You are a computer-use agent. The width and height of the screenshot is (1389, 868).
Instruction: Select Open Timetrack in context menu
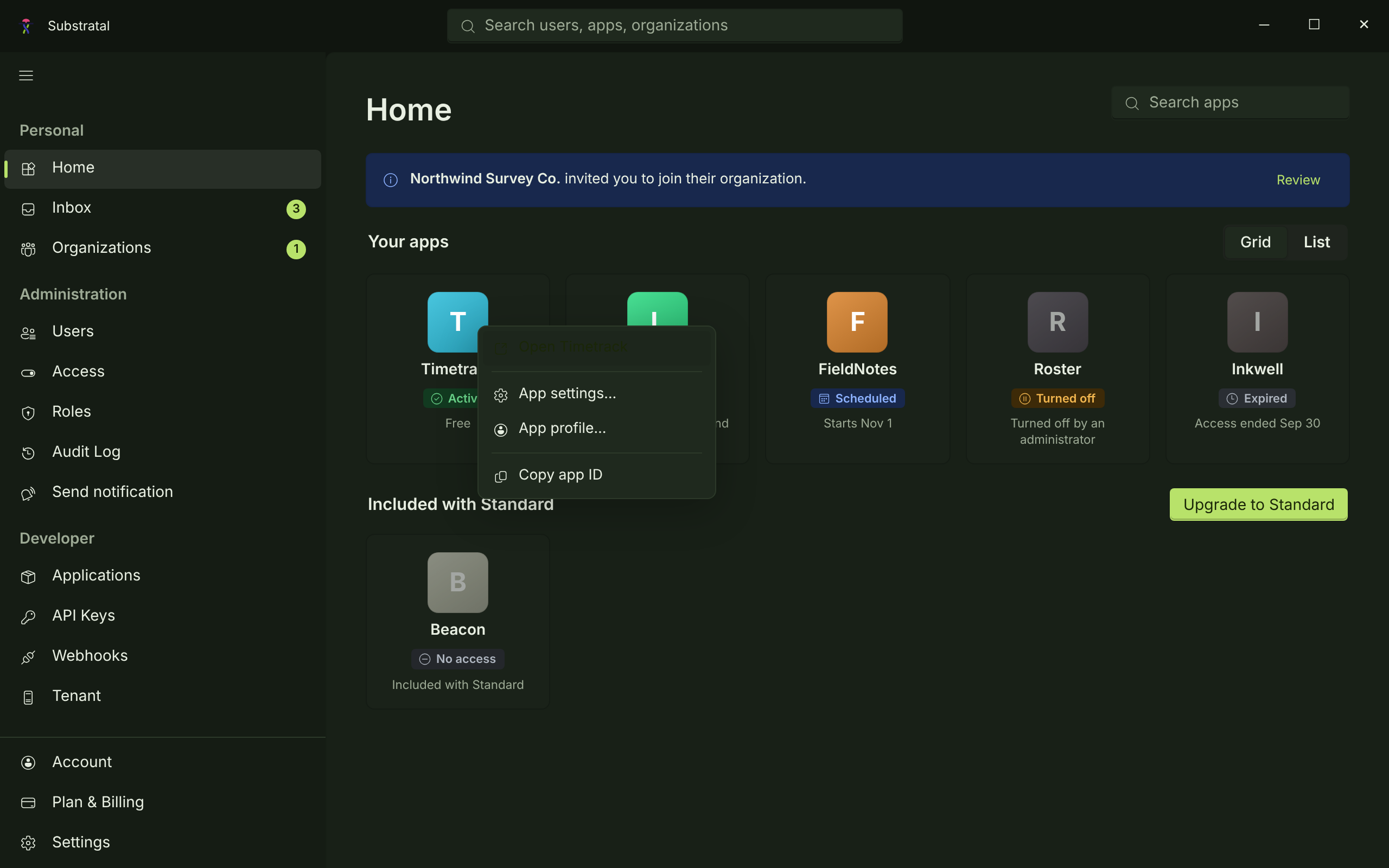(x=596, y=347)
